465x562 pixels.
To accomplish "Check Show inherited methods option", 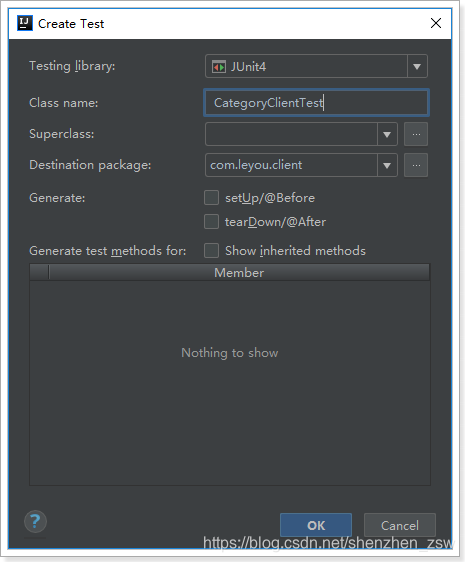I will pyautogui.click(x=211, y=251).
